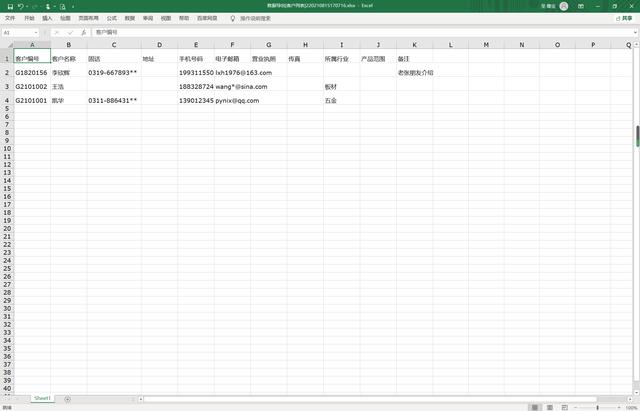Switch to Normal view icon
This screenshot has width=640, height=411.
[x=535, y=407]
